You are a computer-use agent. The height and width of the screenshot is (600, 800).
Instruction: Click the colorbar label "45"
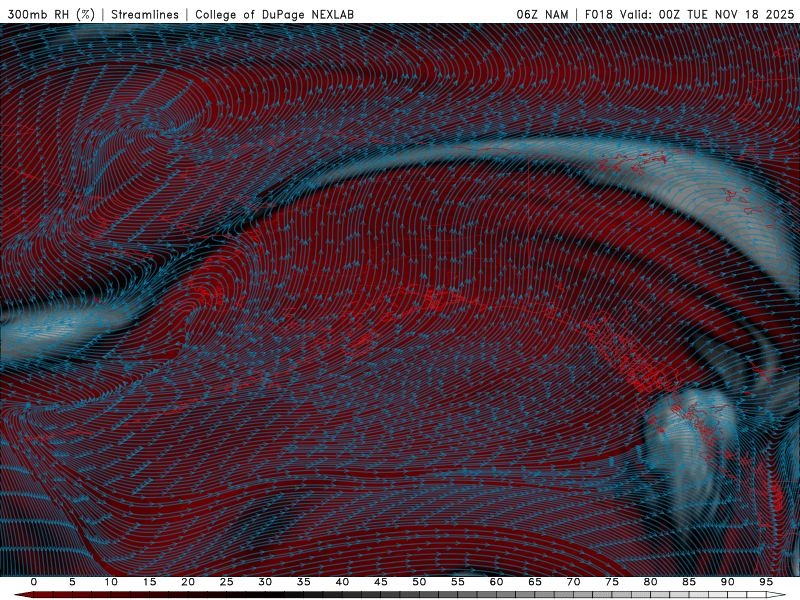(381, 582)
